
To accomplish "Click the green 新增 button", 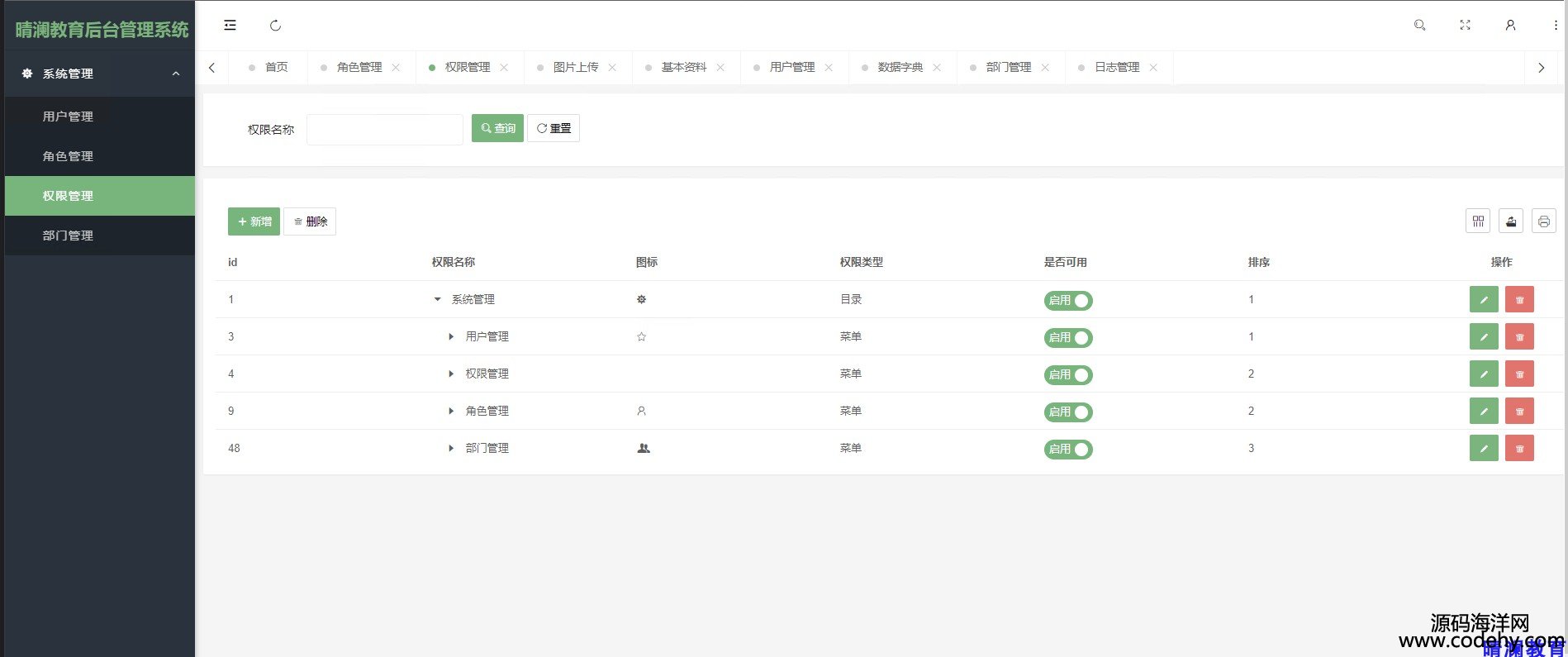I will pyautogui.click(x=254, y=221).
